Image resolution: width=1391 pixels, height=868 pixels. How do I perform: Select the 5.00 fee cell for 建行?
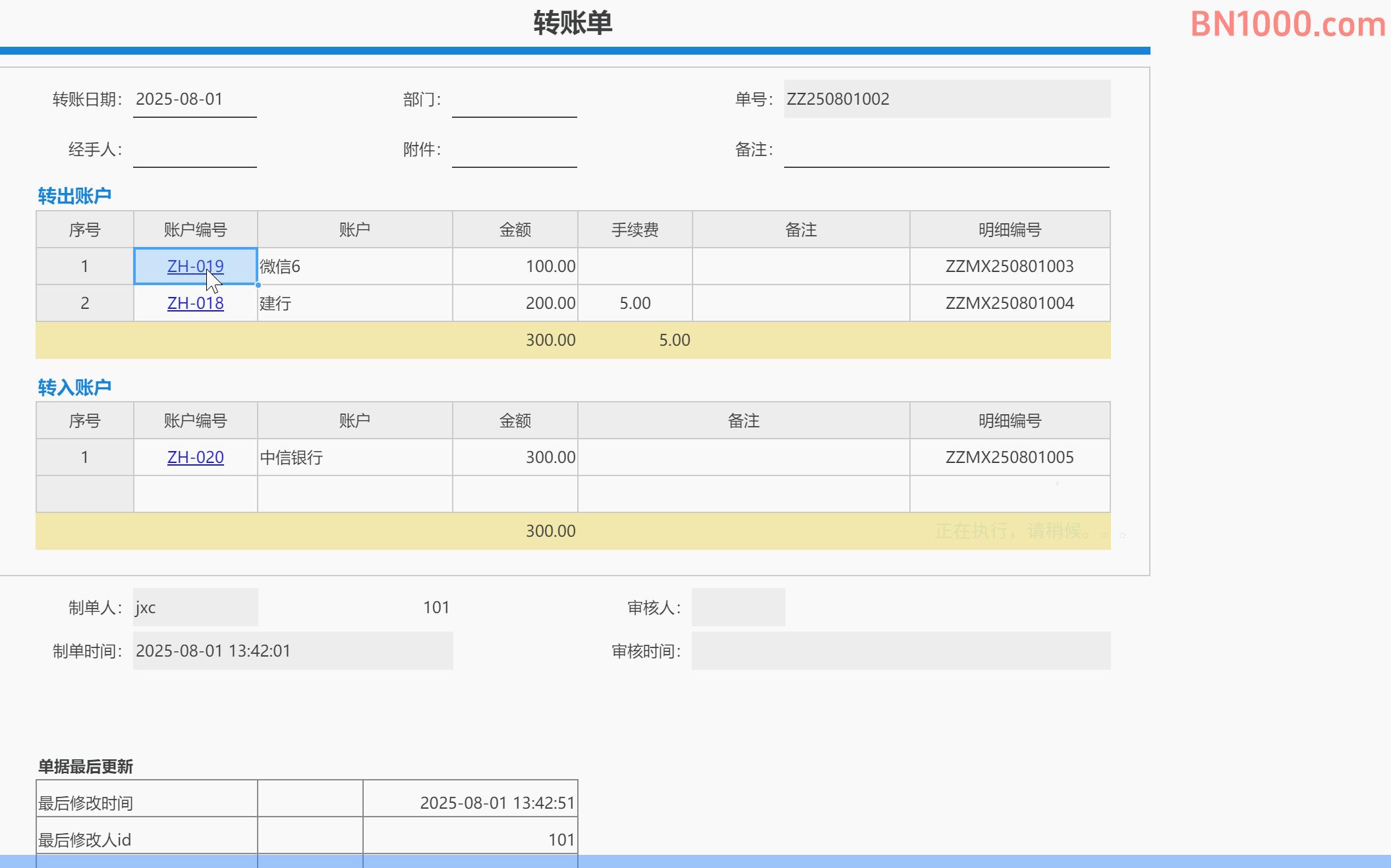635,303
